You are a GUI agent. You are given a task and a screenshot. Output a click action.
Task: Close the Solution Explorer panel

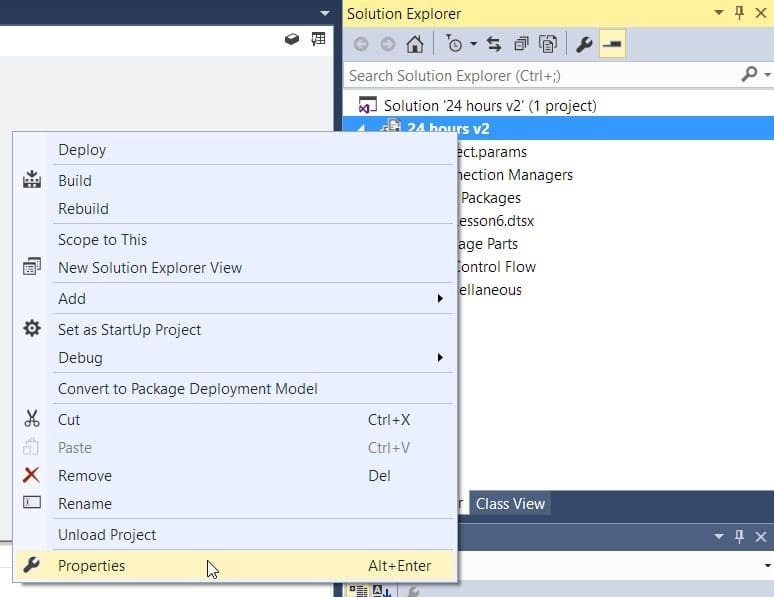pos(761,13)
